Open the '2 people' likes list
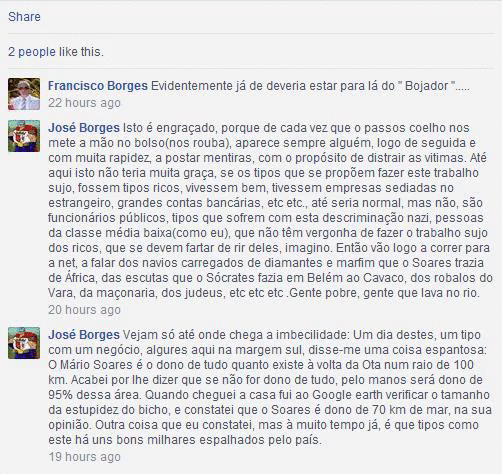This screenshot has height=474, width=502. click(x=32, y=52)
